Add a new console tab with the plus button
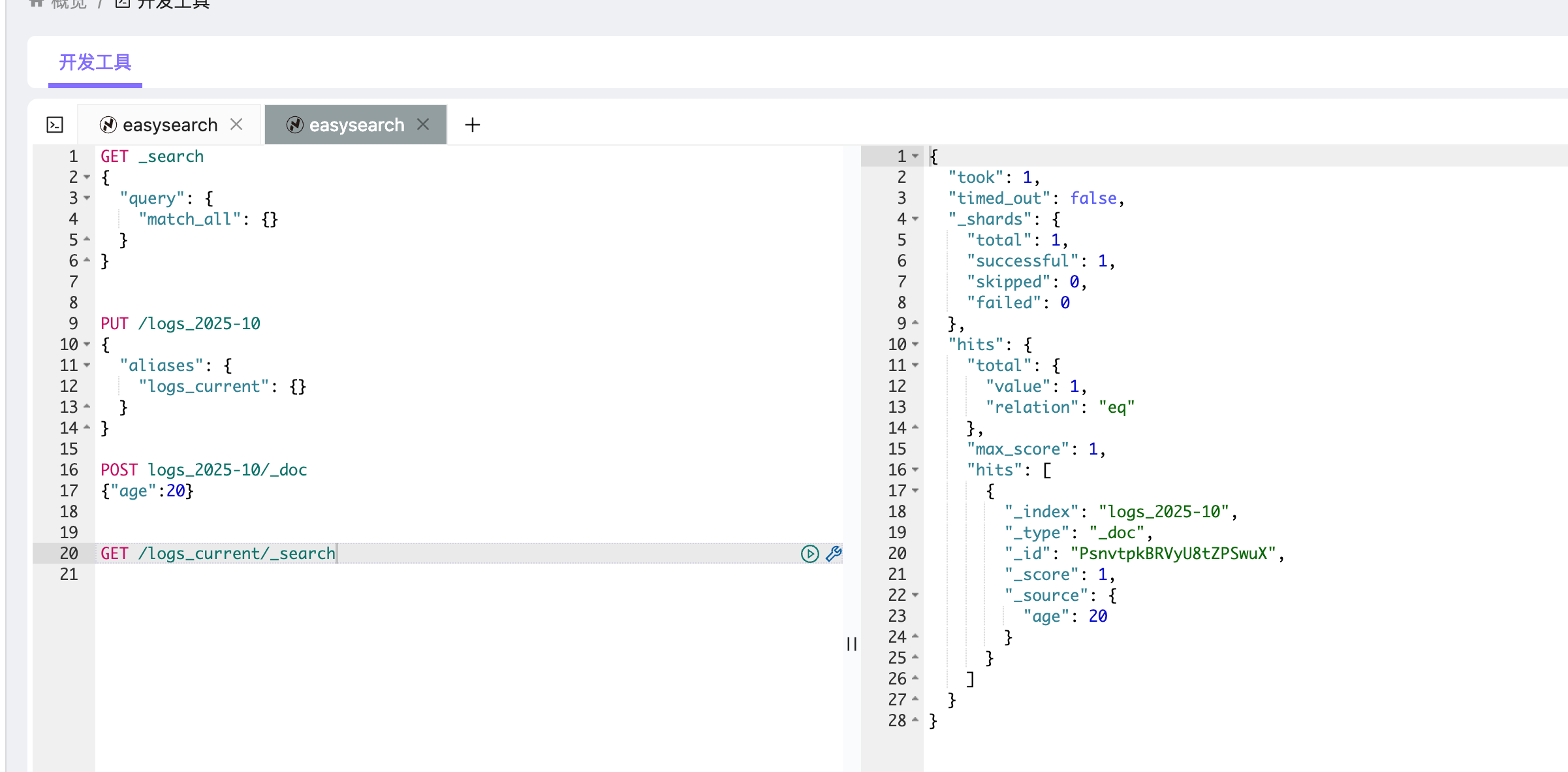 tap(472, 125)
